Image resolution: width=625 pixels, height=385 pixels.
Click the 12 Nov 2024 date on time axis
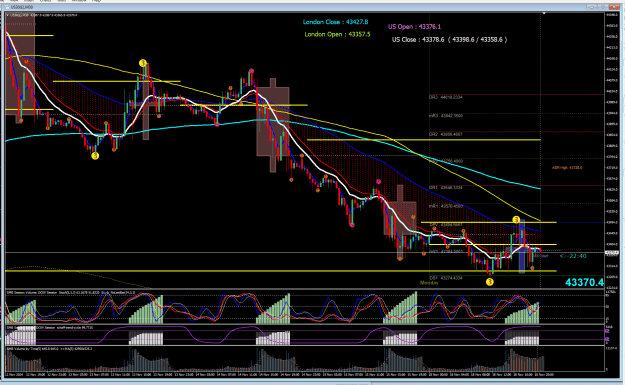[x=13, y=375]
